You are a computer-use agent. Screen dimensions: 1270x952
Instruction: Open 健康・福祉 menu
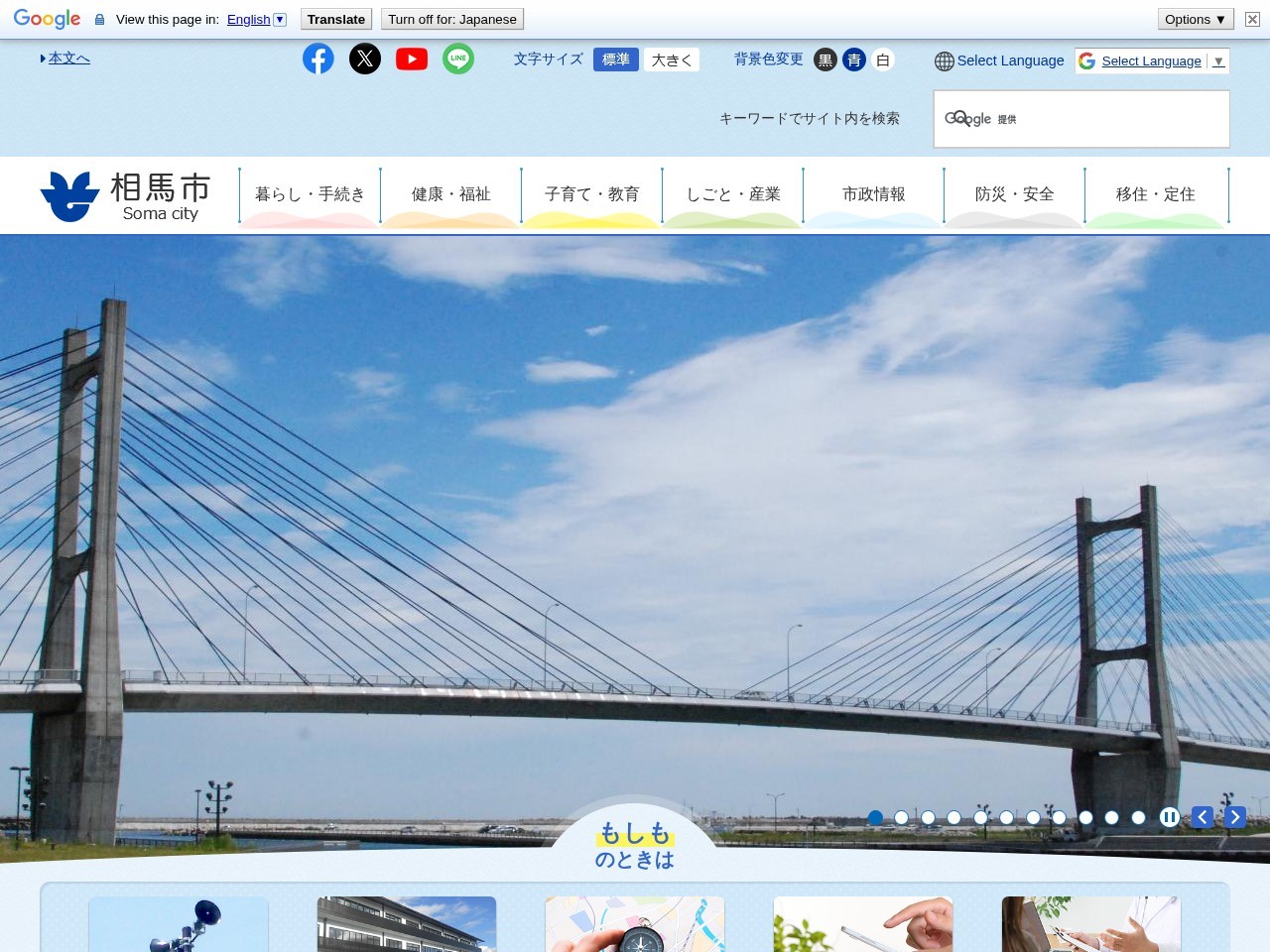(x=451, y=195)
